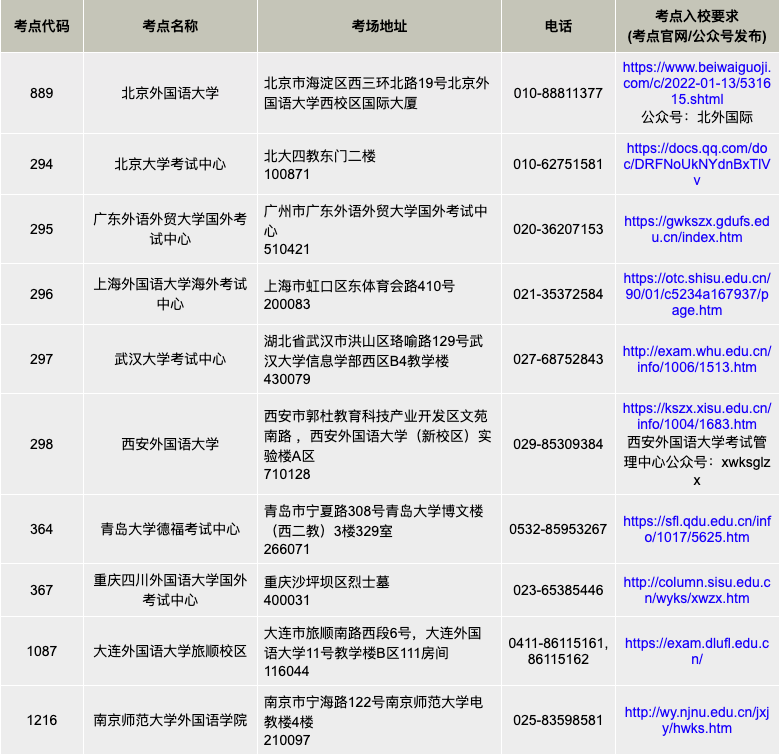Image resolution: width=779 pixels, height=755 pixels.
Task: Click the address 广州市广东外语外贸大学国外考试中心
Action: (376, 221)
